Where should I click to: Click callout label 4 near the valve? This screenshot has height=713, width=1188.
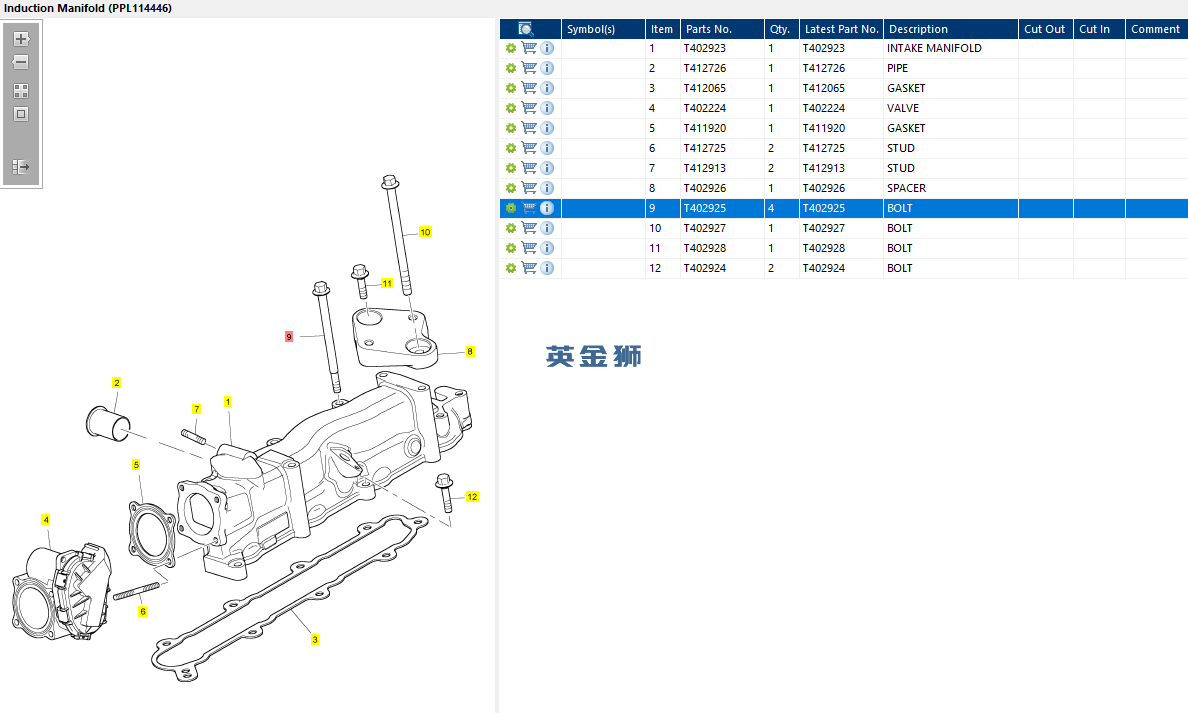(45, 520)
